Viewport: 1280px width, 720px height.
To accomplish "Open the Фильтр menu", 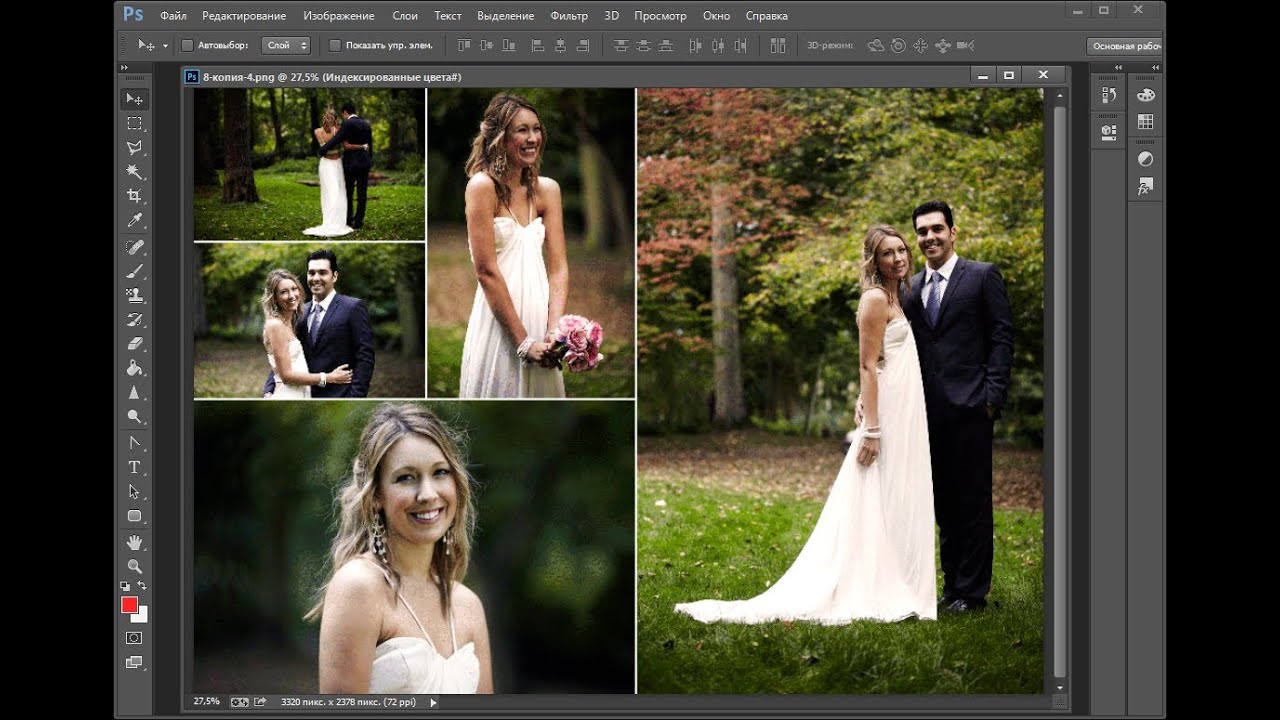I will click(x=569, y=16).
